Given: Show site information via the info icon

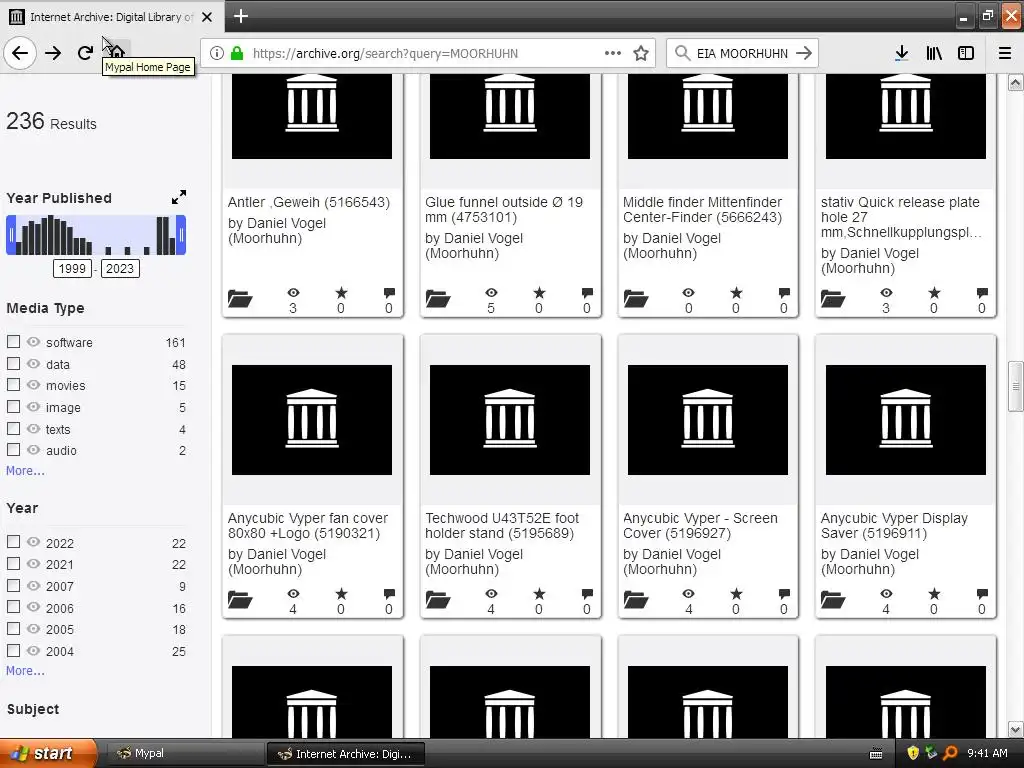Looking at the screenshot, I should click(217, 53).
